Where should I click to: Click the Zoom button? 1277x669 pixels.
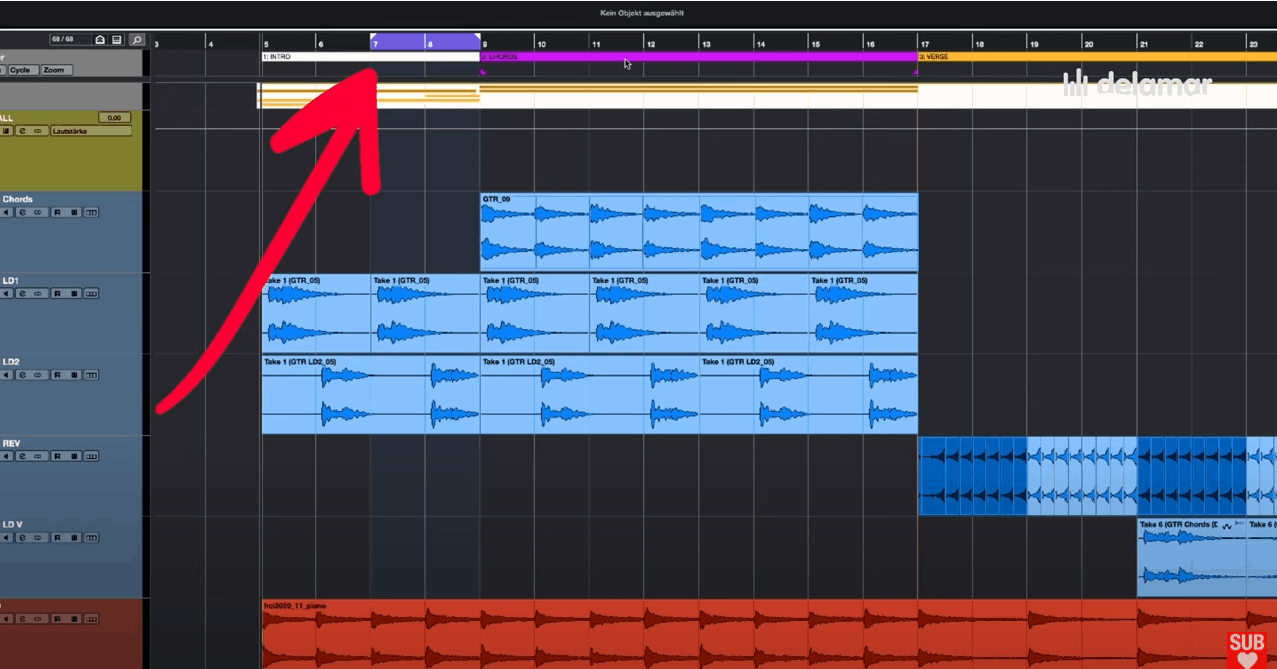tap(55, 69)
